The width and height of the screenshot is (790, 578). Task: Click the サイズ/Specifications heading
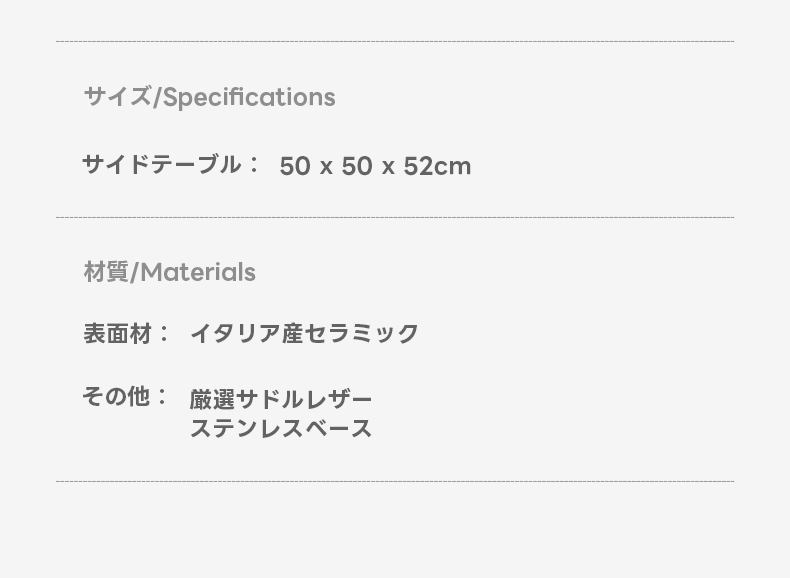click(x=209, y=97)
